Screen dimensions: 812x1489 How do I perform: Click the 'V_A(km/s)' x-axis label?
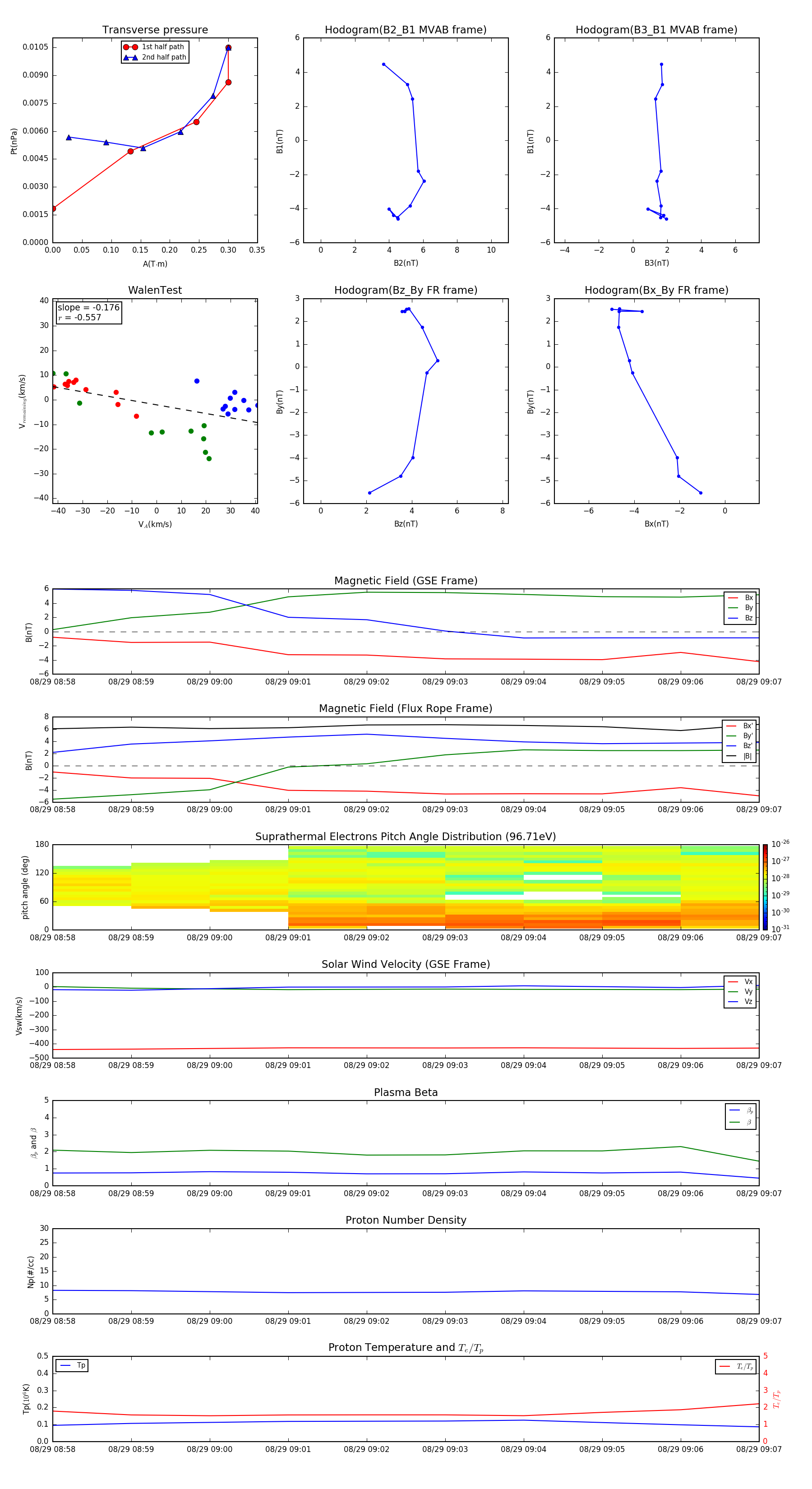[x=155, y=524]
